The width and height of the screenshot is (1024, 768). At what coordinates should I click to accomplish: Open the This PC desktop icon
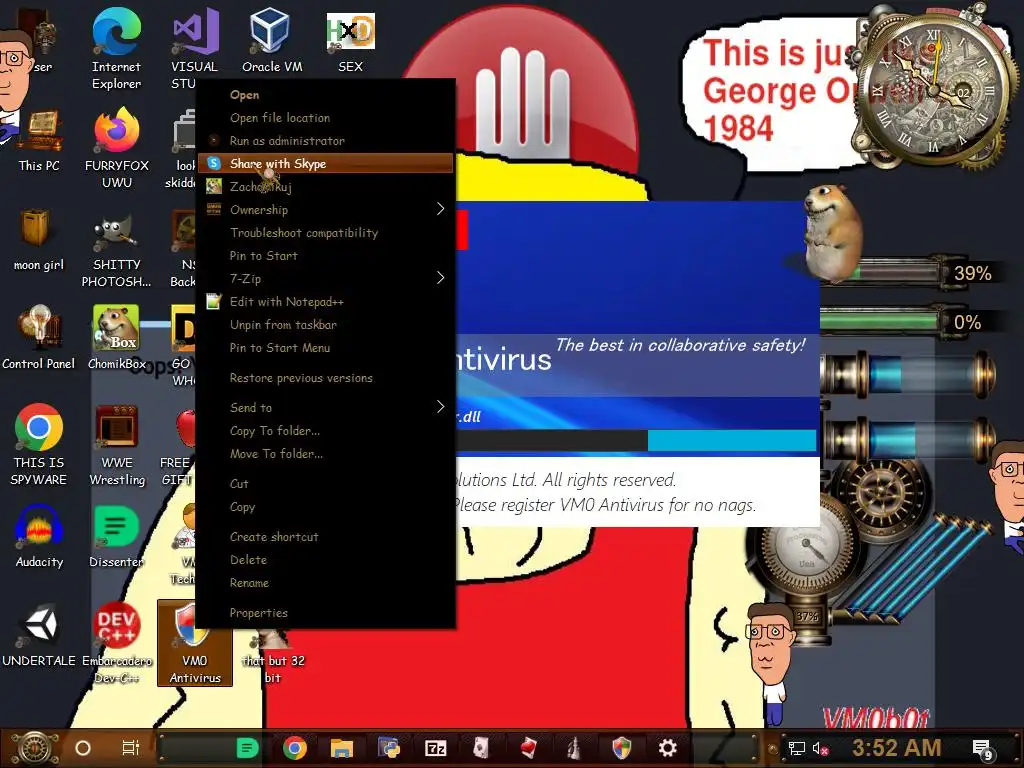pyautogui.click(x=39, y=140)
